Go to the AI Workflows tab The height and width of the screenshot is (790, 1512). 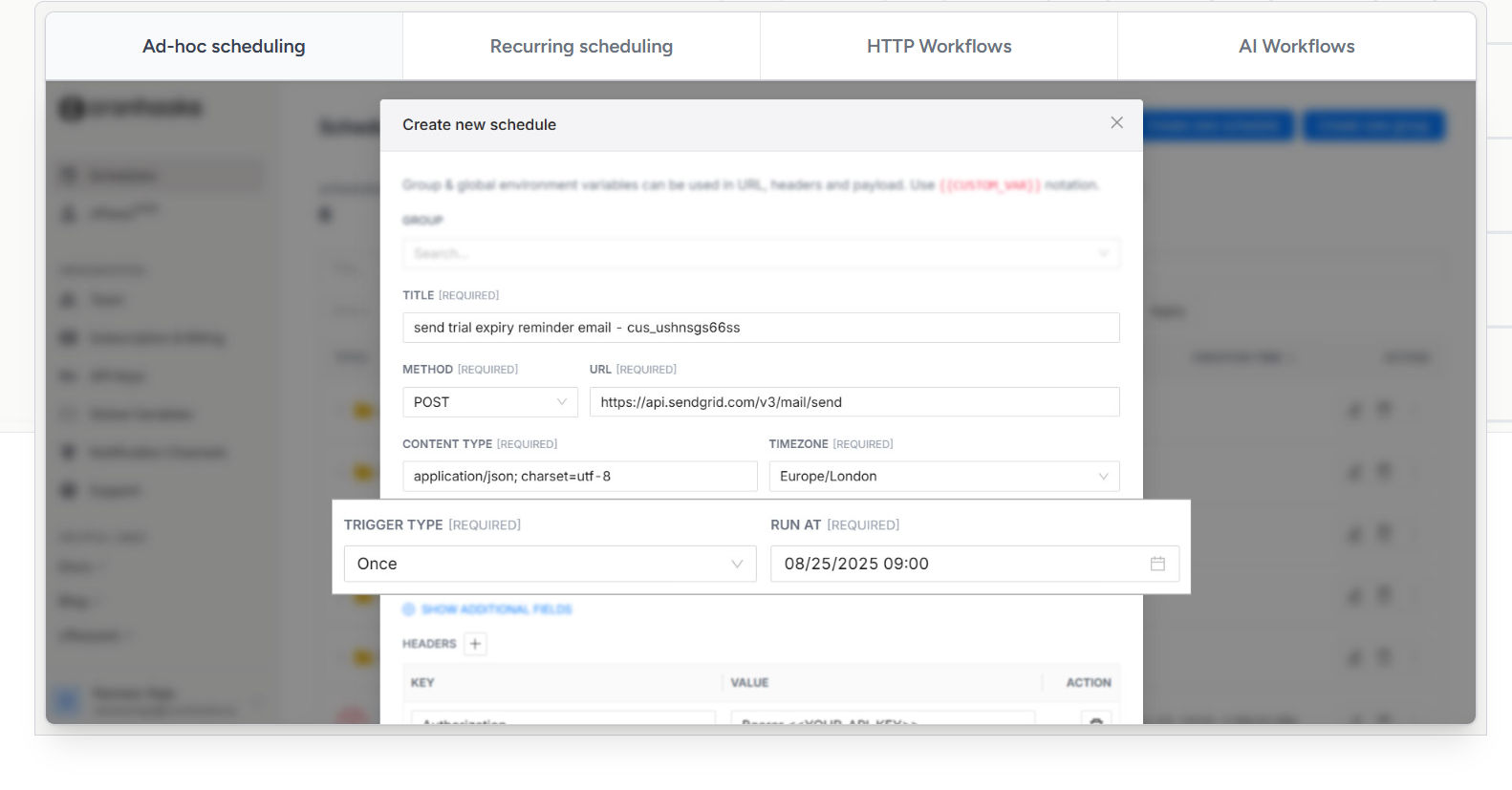tap(1296, 46)
